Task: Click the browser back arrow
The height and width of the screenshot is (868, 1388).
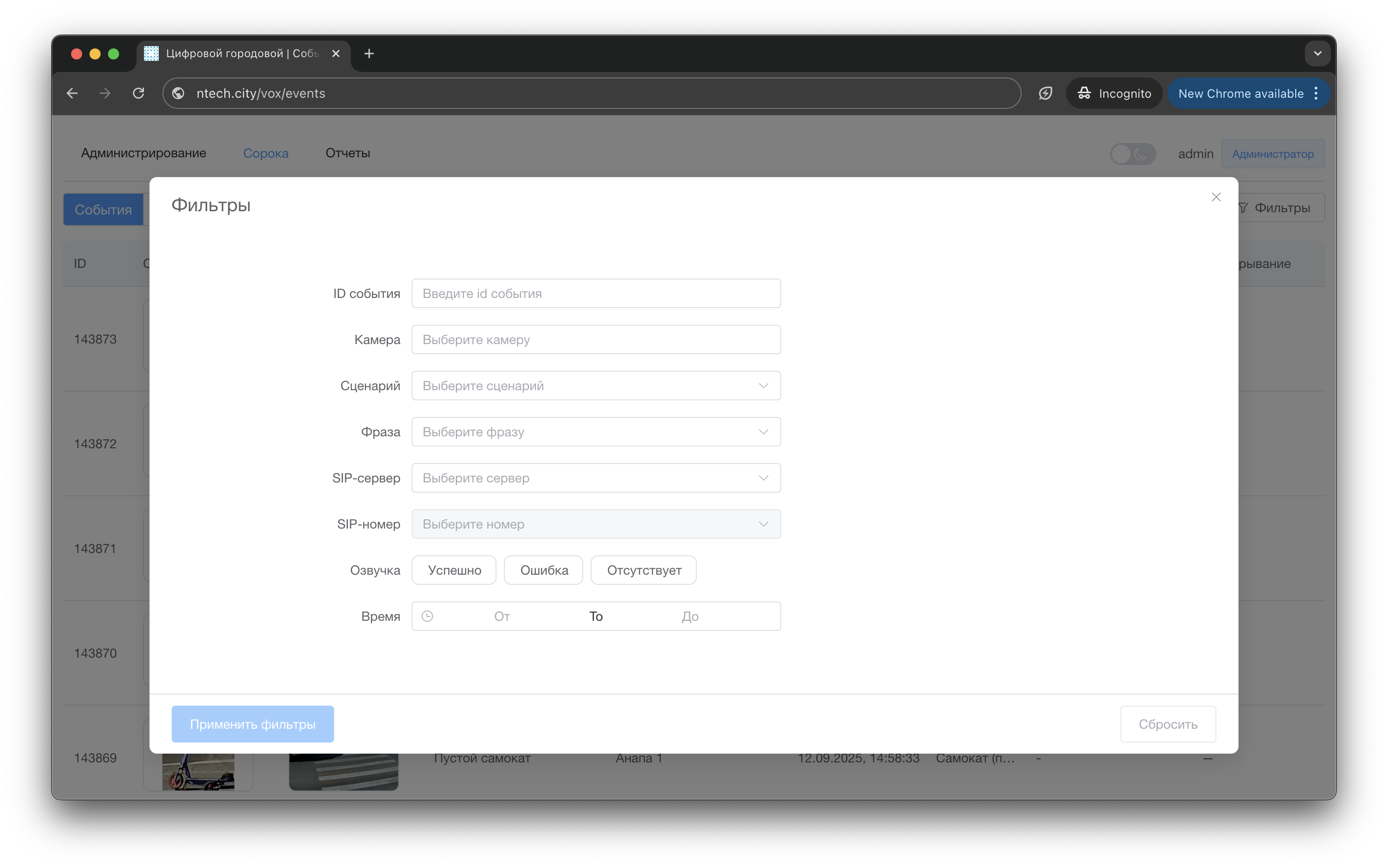Action: pos(72,93)
